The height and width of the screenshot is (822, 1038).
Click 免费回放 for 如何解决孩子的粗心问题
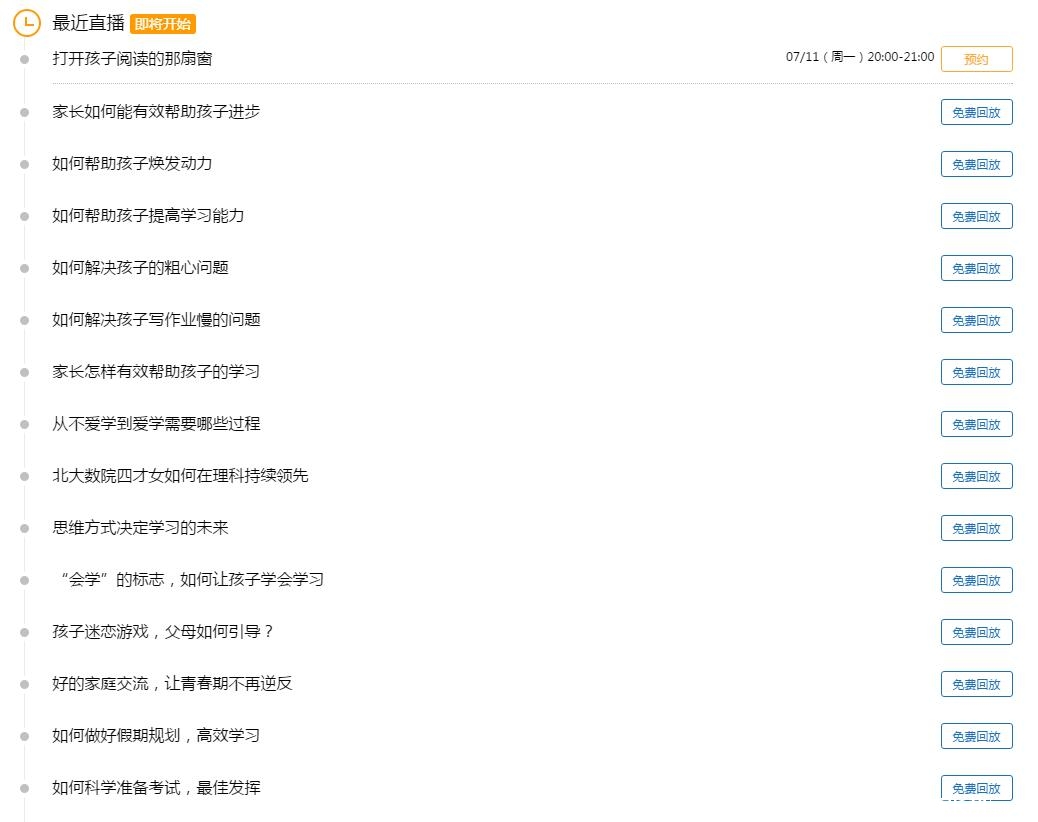tap(977, 268)
